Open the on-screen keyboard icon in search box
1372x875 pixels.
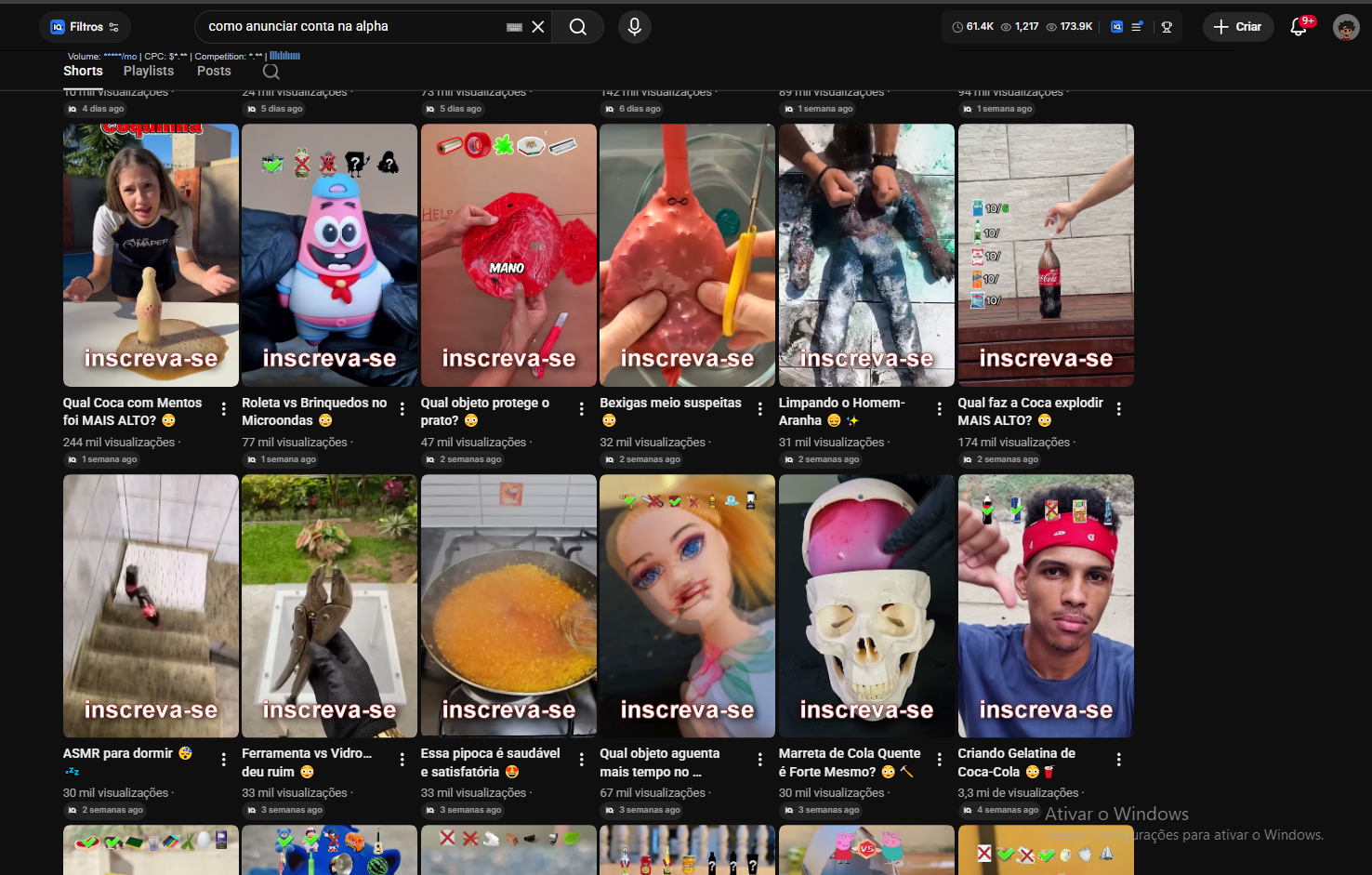click(x=514, y=27)
